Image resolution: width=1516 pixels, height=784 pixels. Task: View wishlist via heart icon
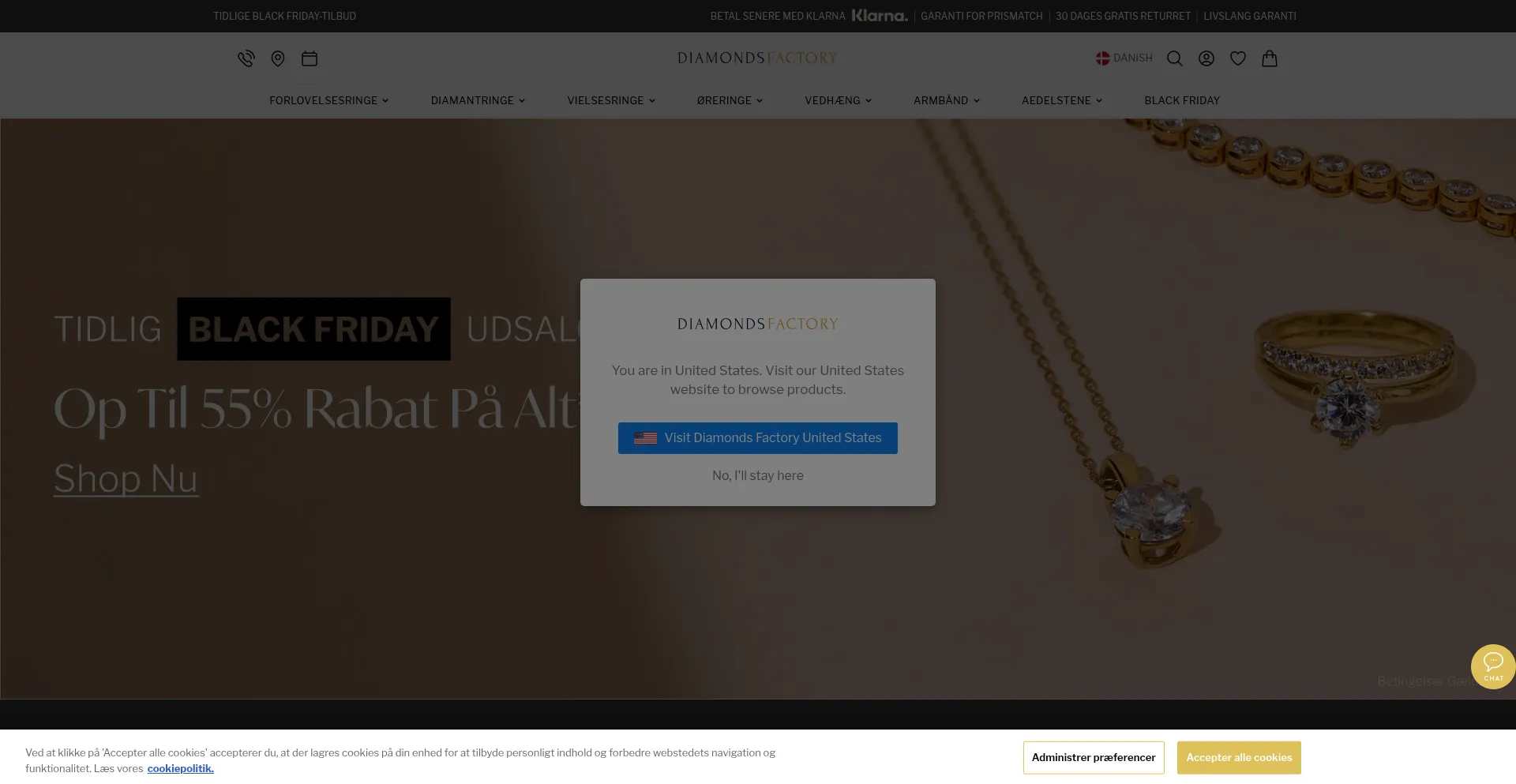pos(1238,58)
